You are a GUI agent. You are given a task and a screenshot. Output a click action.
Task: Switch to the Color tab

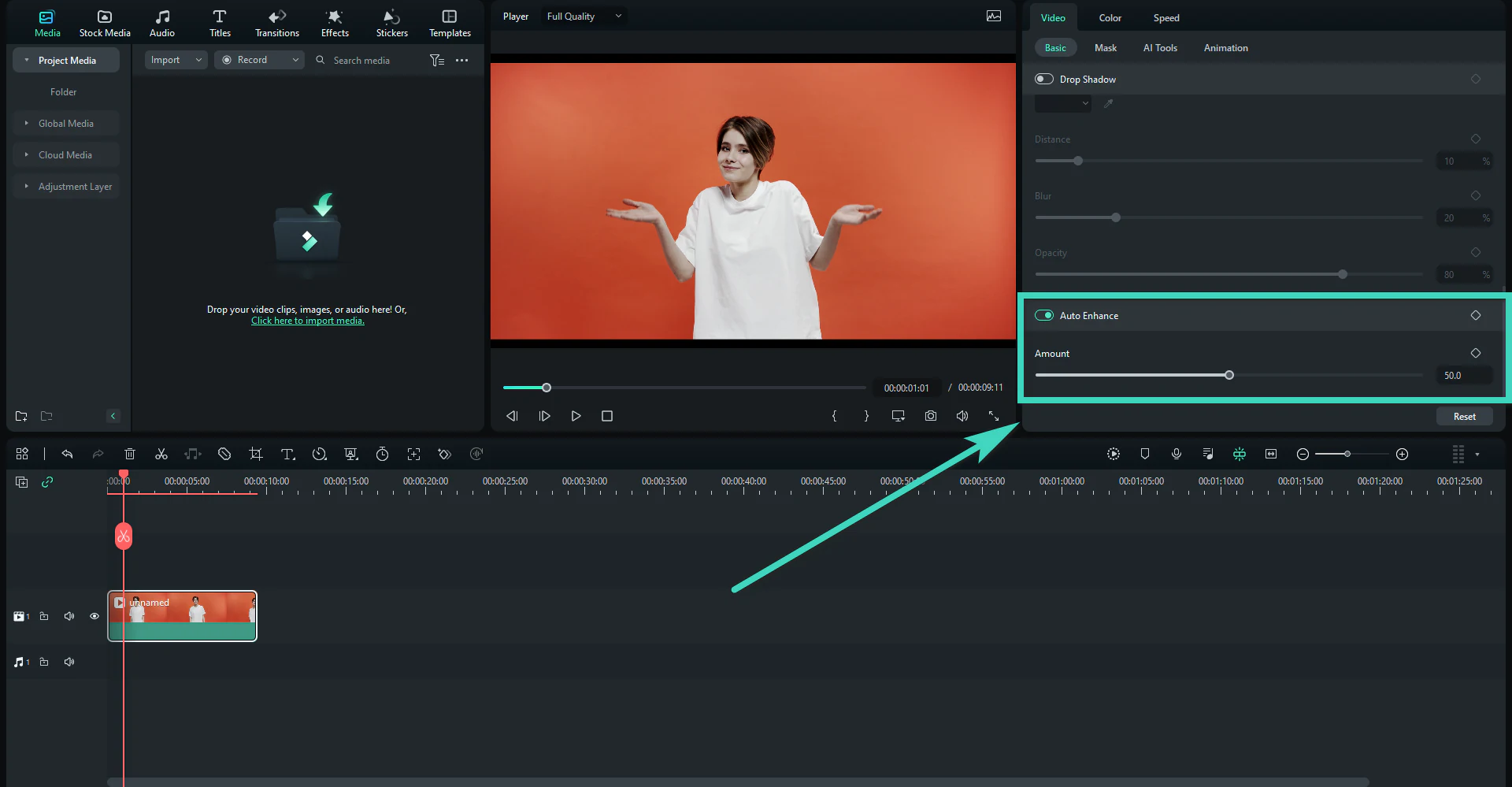click(1110, 17)
